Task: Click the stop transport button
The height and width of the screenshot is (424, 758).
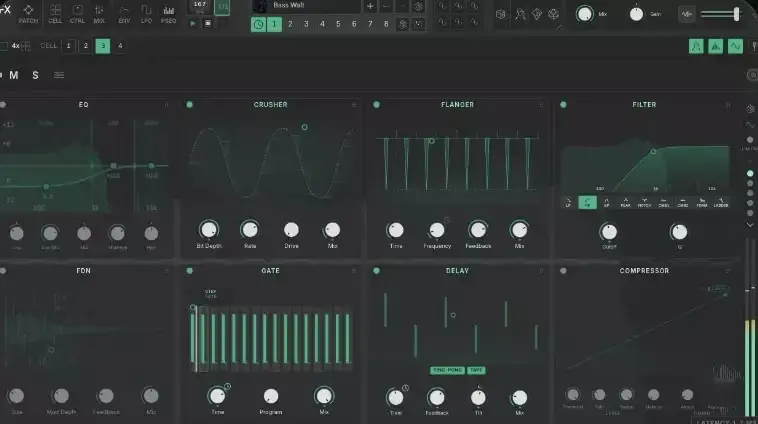Action: coord(207,23)
